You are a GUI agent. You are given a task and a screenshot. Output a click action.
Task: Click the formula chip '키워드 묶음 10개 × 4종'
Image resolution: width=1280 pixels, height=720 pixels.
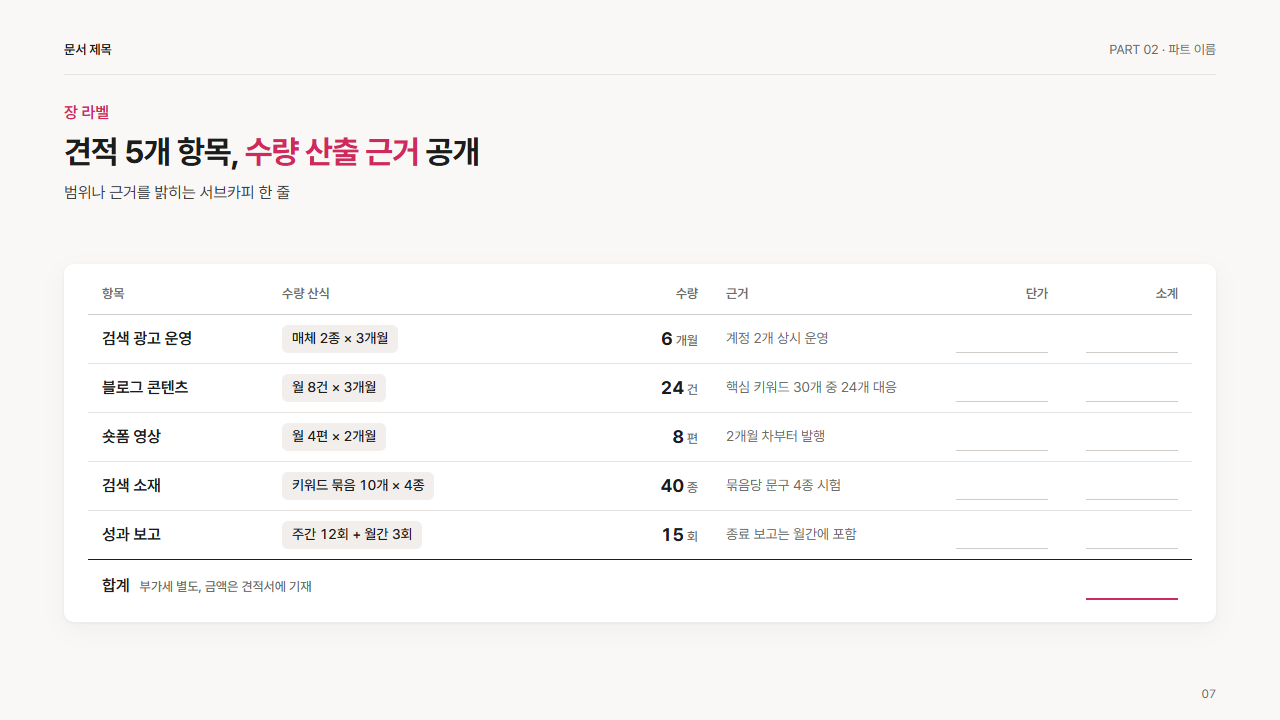358,486
